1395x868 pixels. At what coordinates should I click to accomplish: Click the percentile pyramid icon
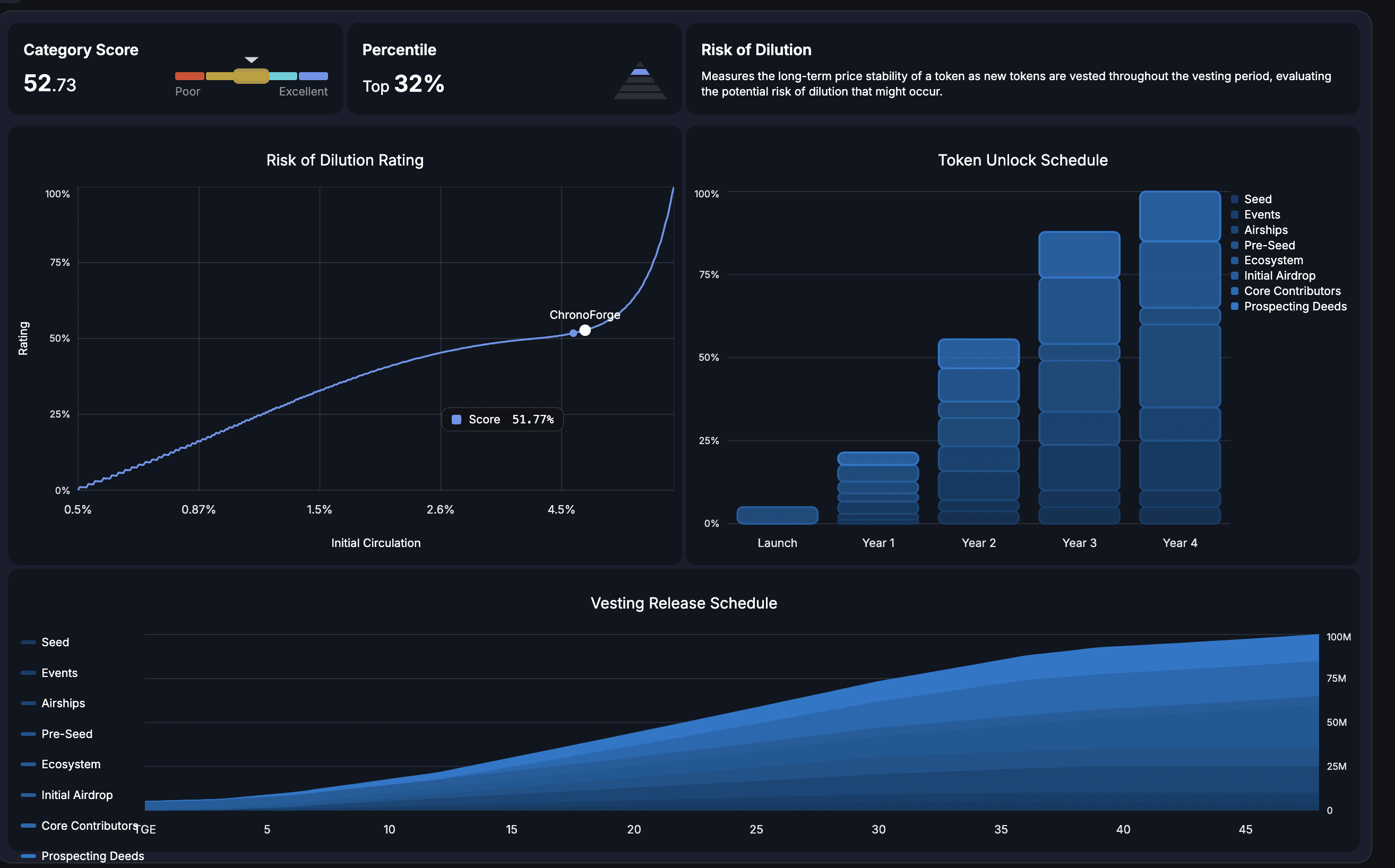pyautogui.click(x=640, y=80)
